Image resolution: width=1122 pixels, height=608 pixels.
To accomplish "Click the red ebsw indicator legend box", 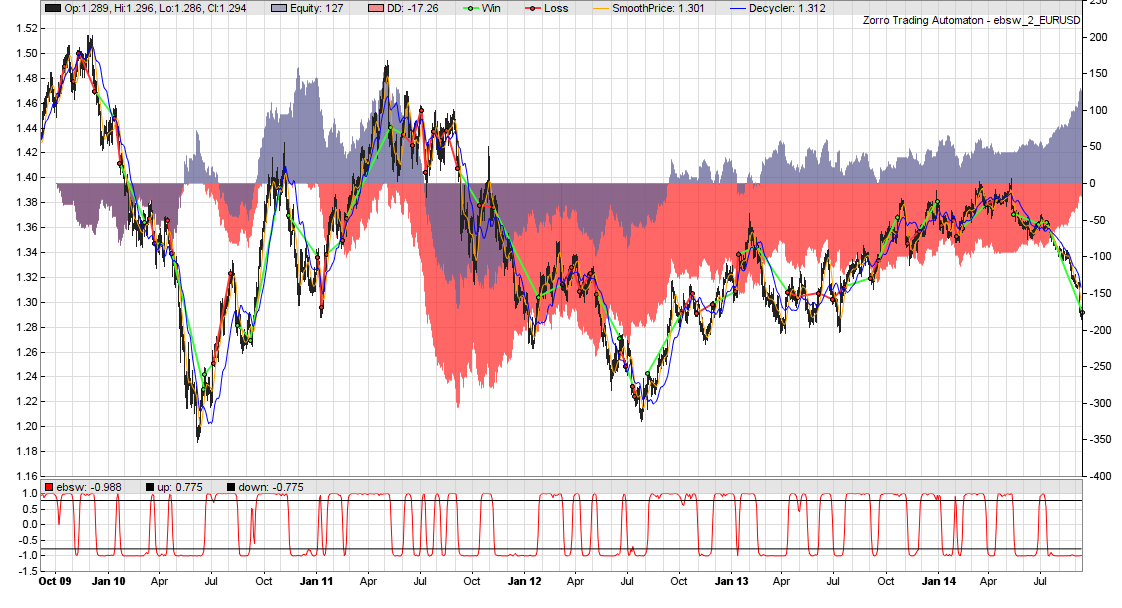I will (x=49, y=487).
